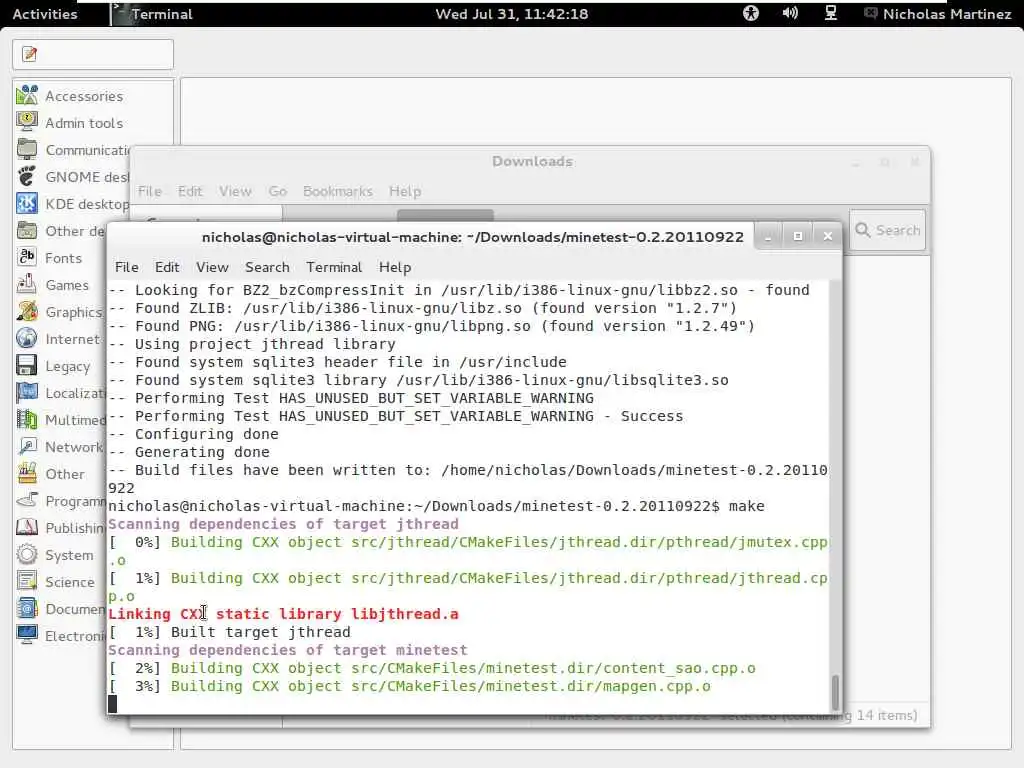Open the Localization category icon
Image resolution: width=1024 pixels, height=768 pixels.
pyautogui.click(x=27, y=392)
